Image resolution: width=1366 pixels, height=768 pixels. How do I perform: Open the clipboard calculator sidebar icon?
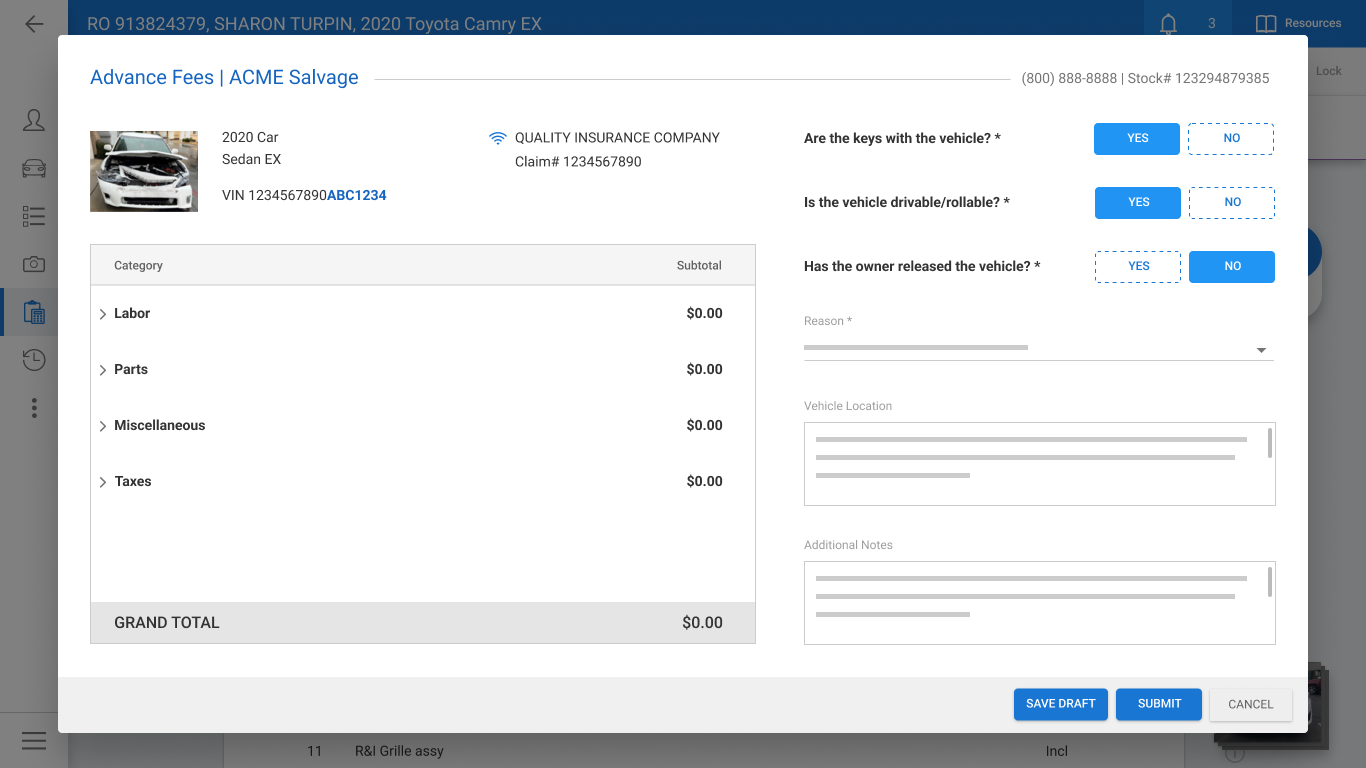pos(34,312)
